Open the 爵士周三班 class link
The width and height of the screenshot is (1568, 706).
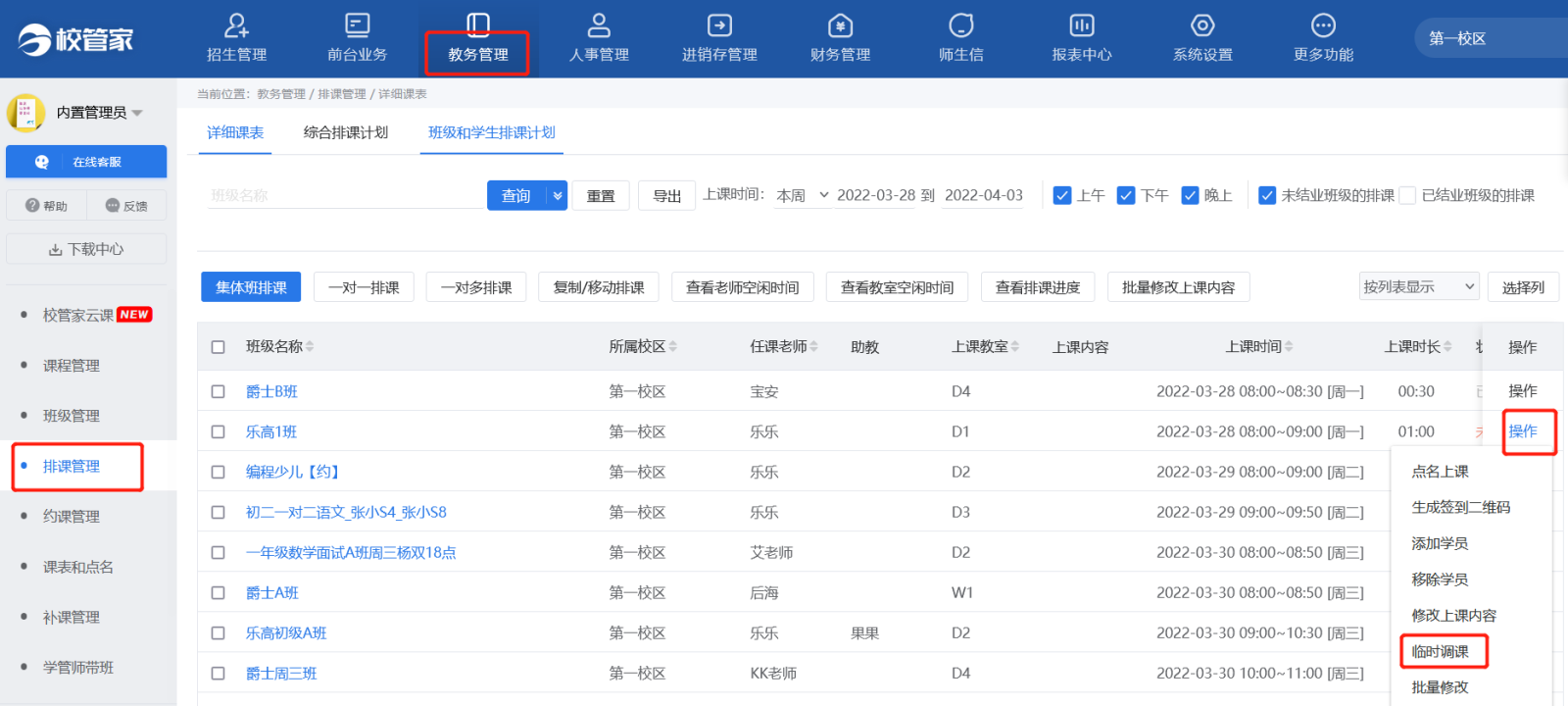click(281, 674)
